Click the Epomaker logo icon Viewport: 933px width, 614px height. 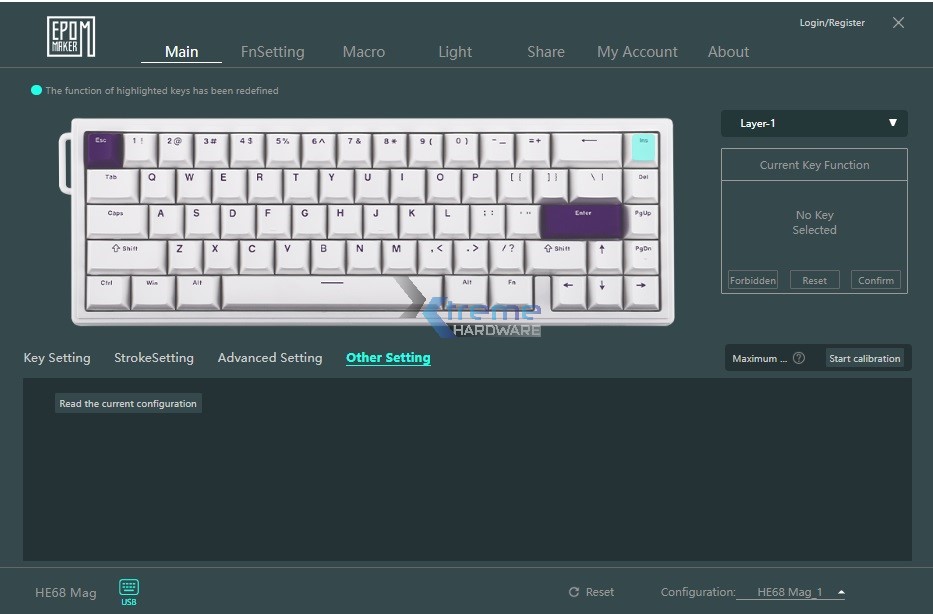(71, 37)
